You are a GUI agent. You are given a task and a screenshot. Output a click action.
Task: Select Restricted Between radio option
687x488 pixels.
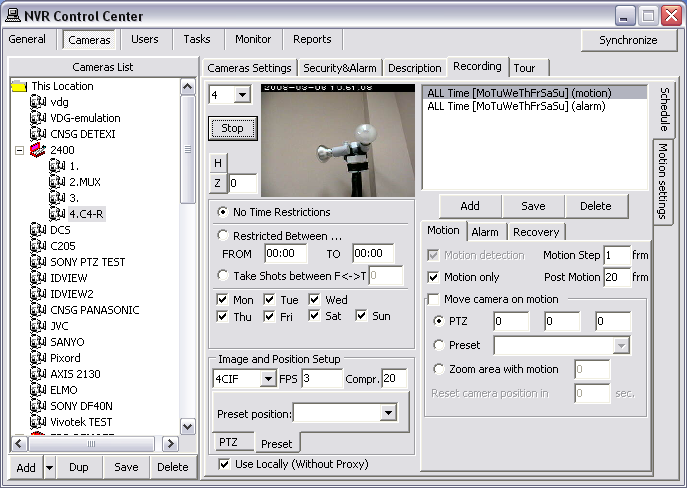coord(222,235)
